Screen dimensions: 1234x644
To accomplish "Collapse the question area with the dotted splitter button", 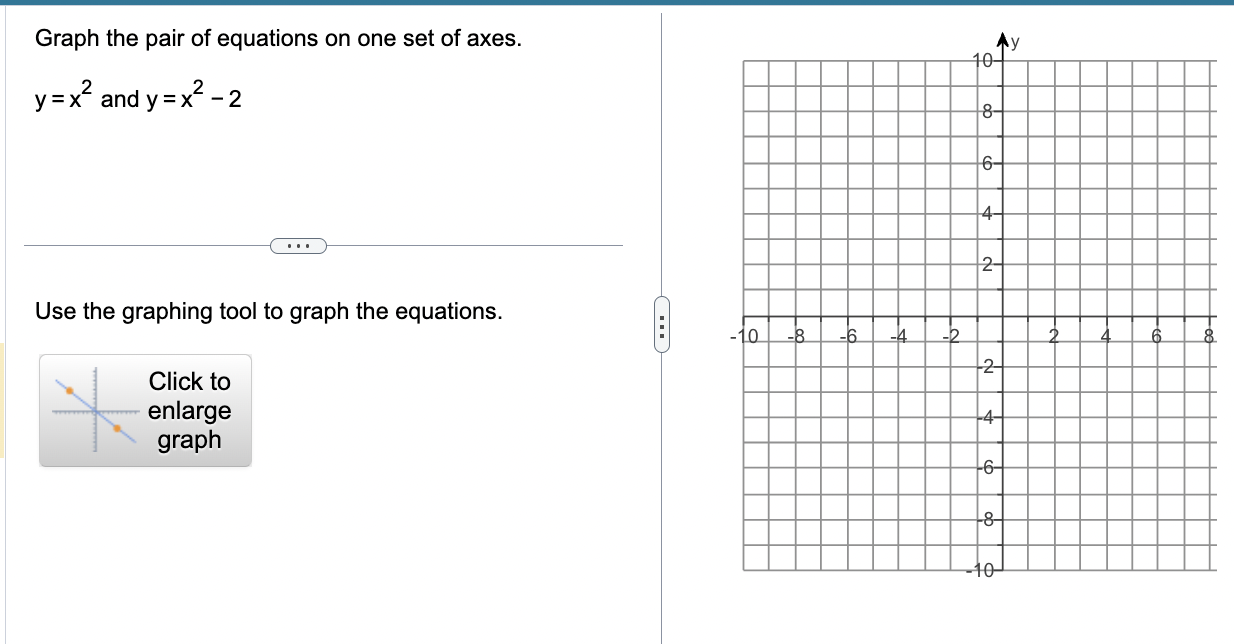I will 297,245.
